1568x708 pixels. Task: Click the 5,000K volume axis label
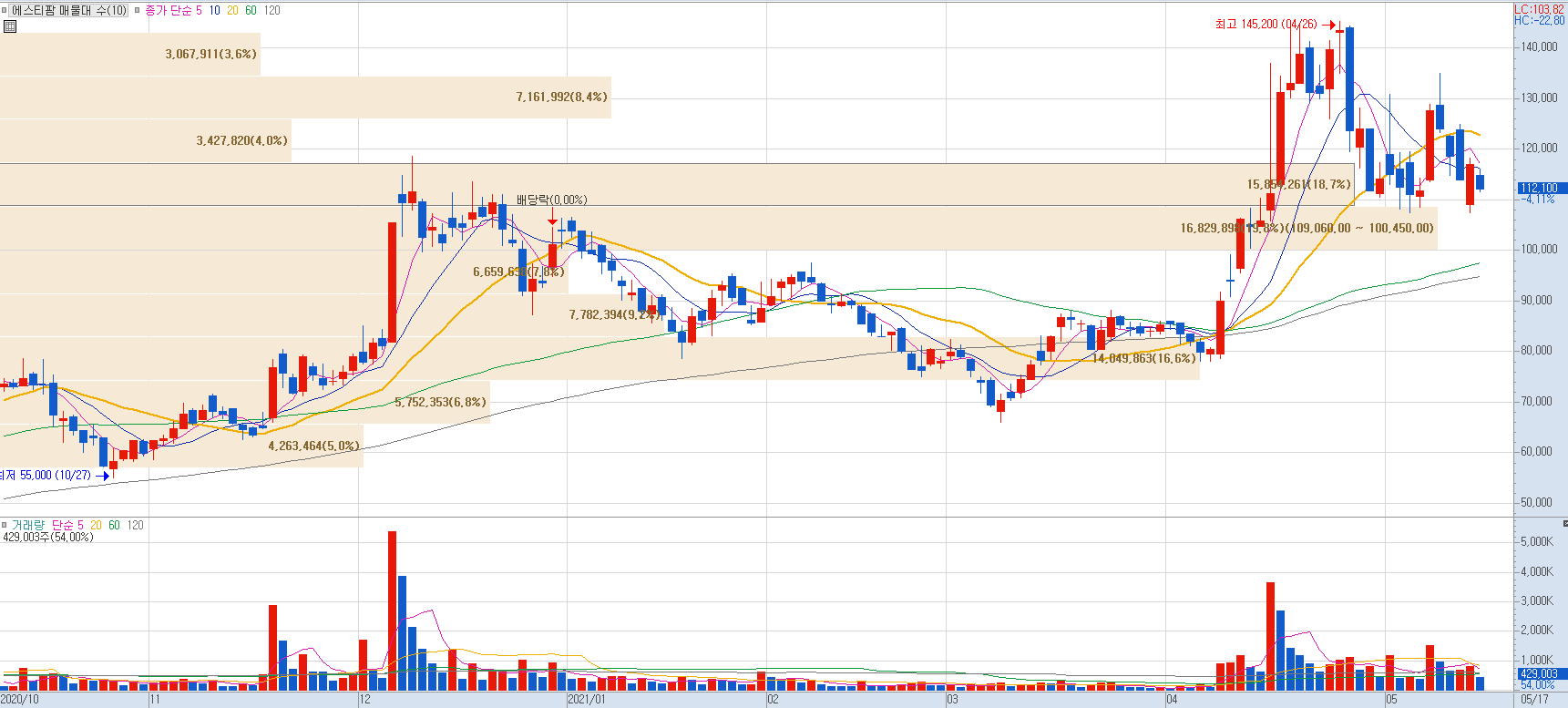coord(1536,541)
